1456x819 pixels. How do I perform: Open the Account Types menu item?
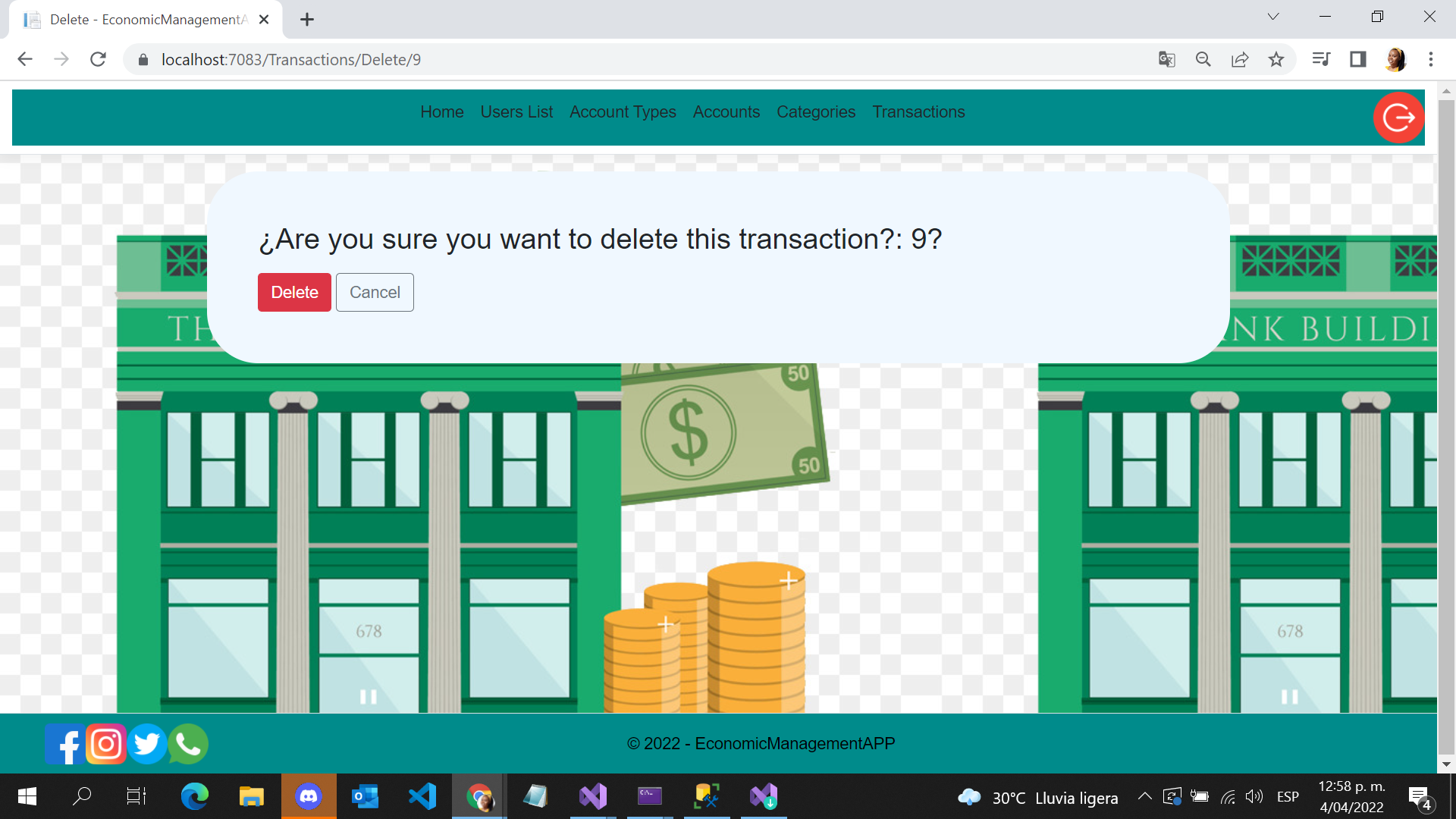click(623, 111)
